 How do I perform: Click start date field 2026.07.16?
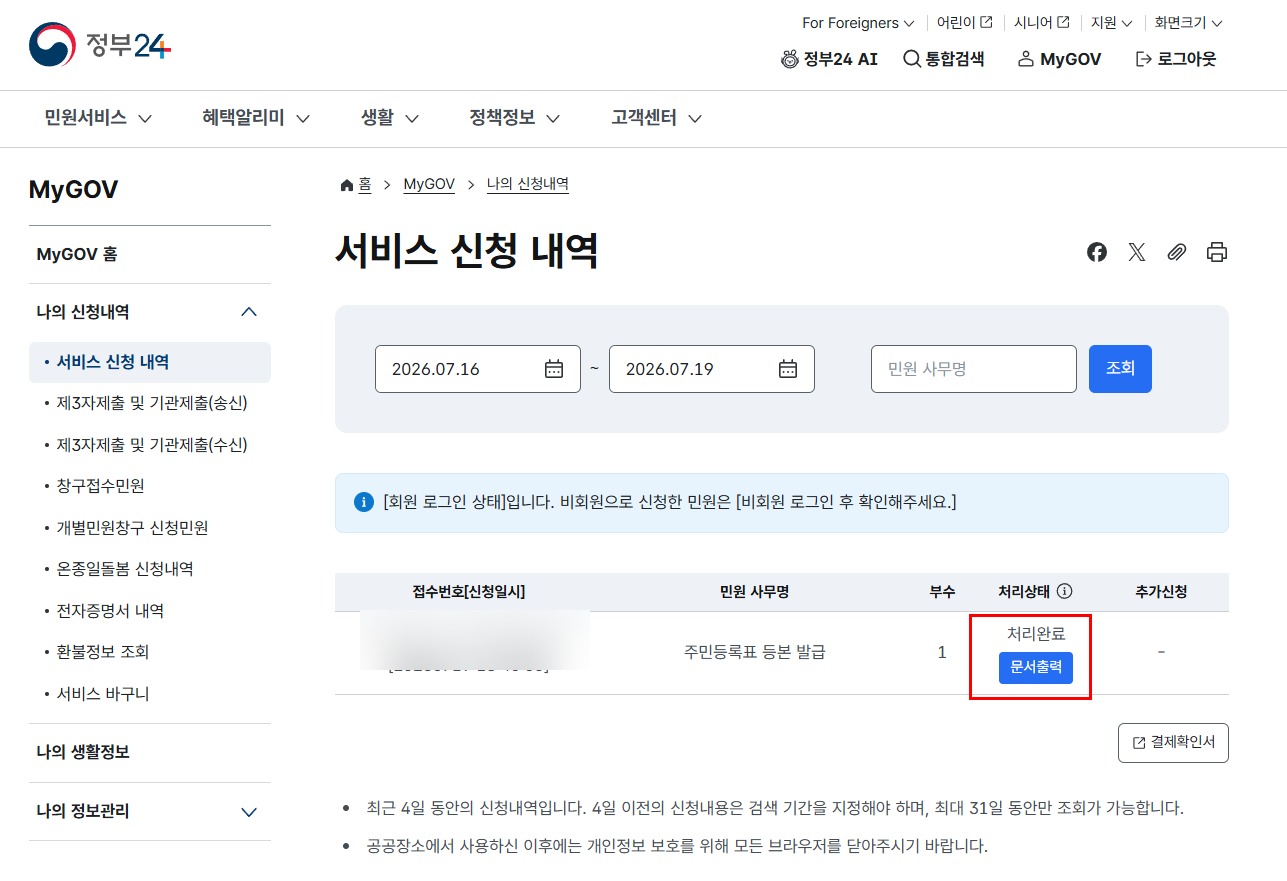[x=478, y=369]
